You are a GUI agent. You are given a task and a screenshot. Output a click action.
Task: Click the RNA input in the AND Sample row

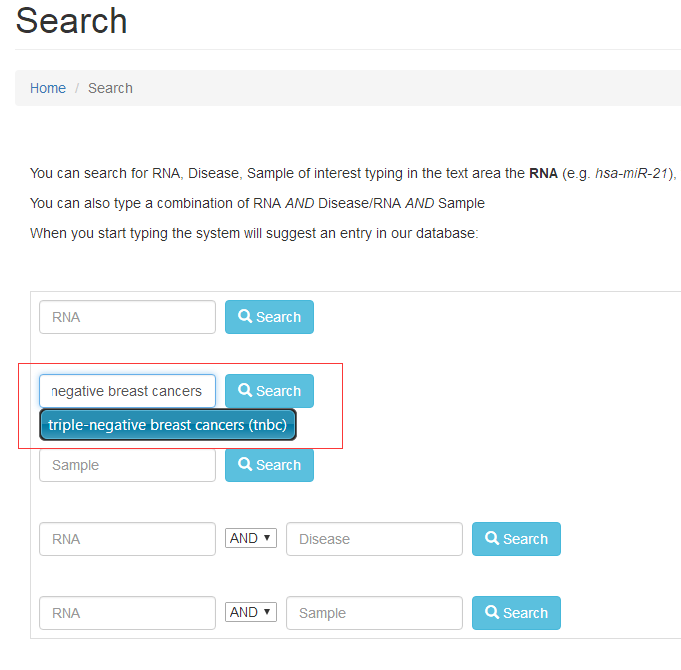127,613
